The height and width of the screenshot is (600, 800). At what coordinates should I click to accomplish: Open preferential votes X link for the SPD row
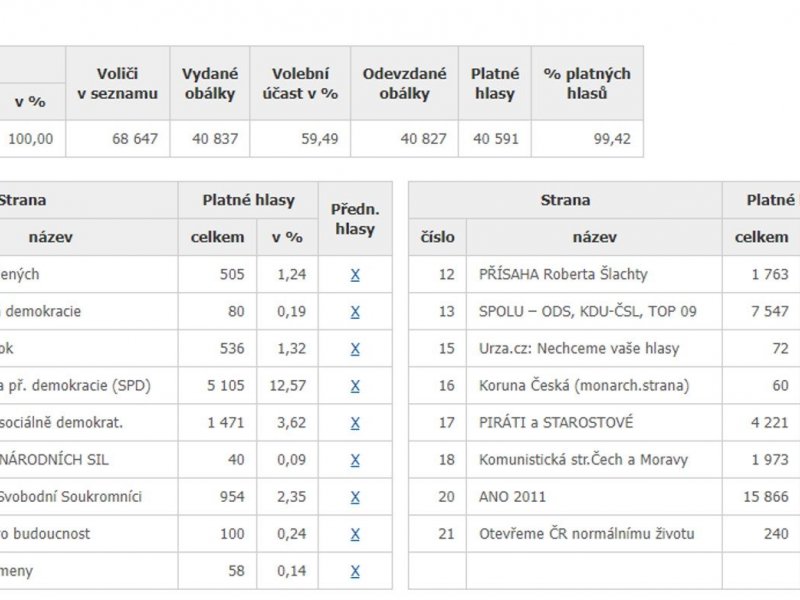[355, 386]
